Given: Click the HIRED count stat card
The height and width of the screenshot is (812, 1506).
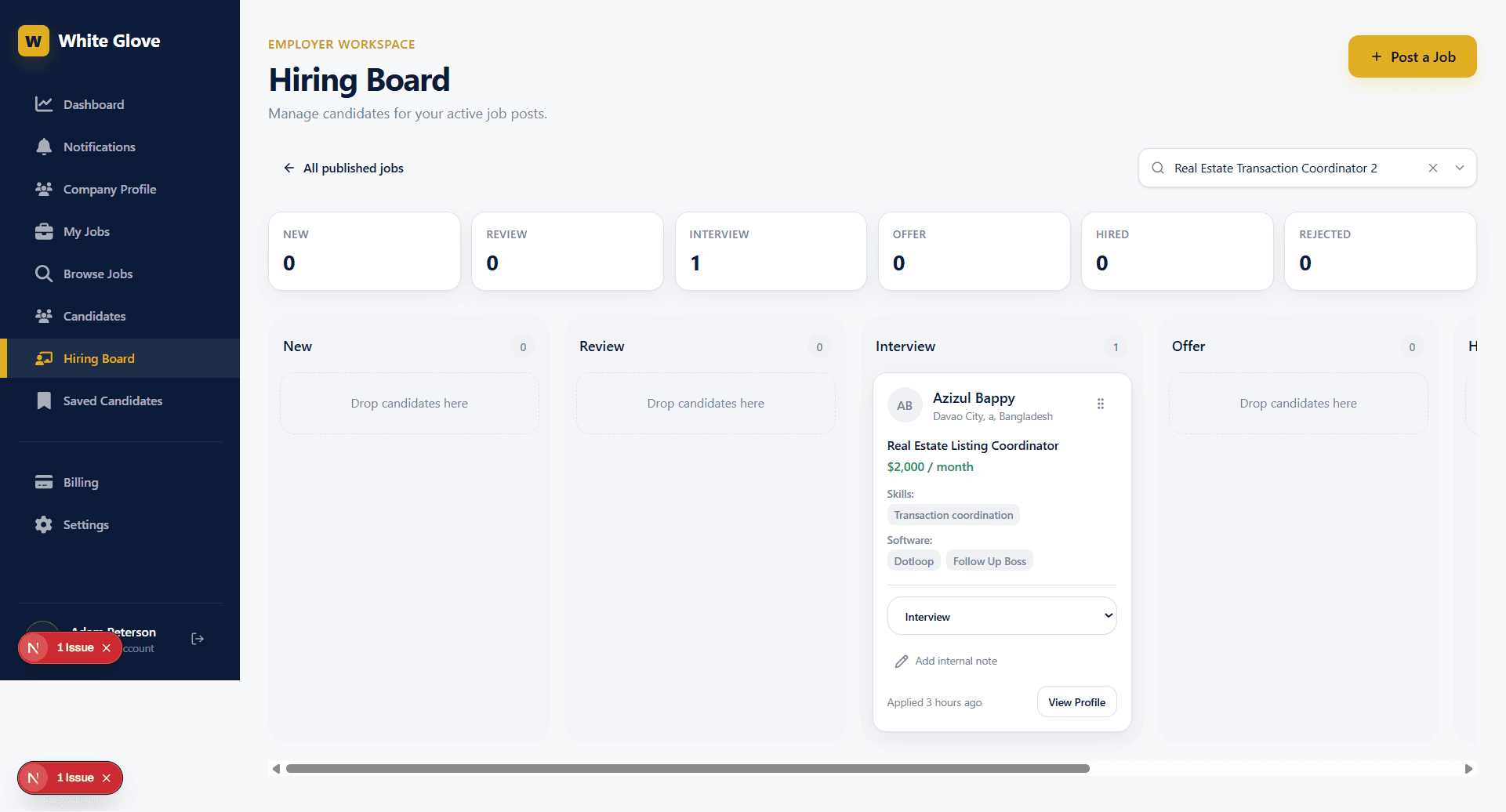Looking at the screenshot, I should [1178, 251].
